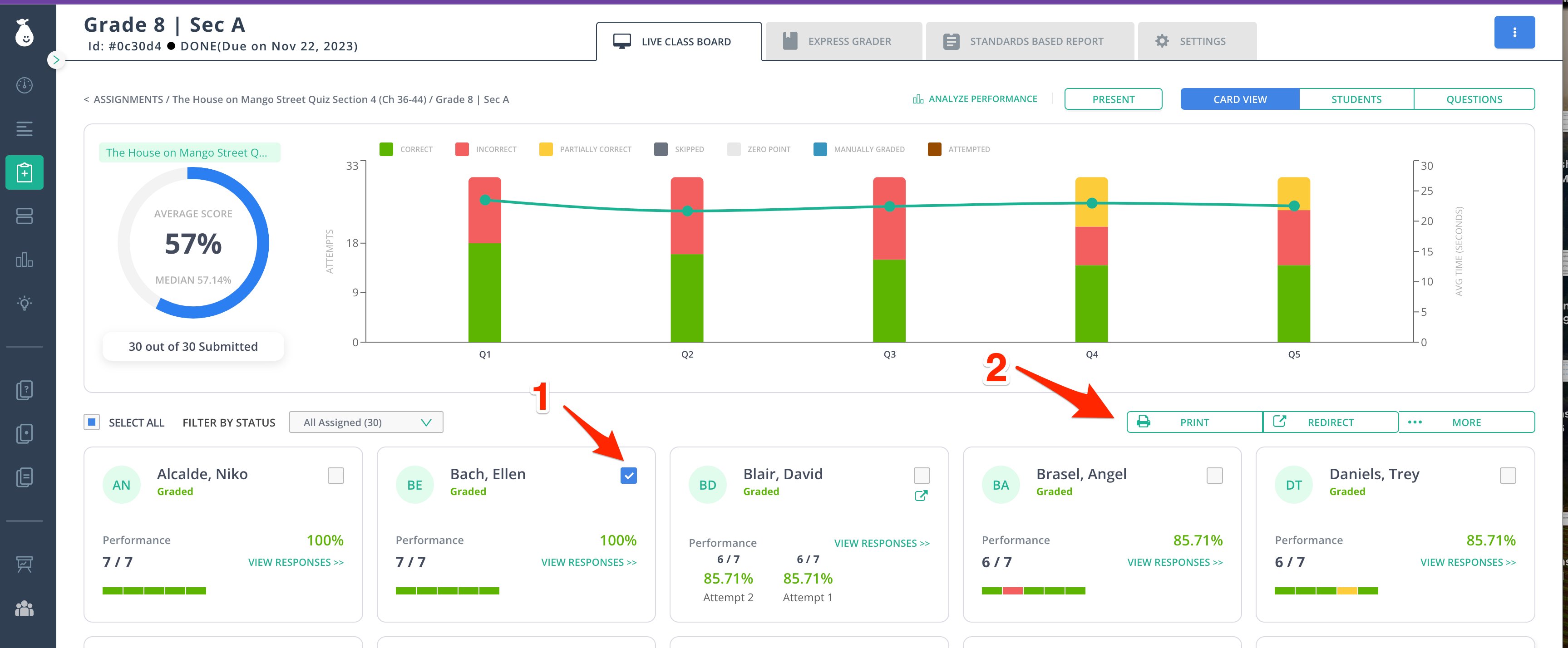Open the highlighted assignments clipboard icon

[25, 172]
